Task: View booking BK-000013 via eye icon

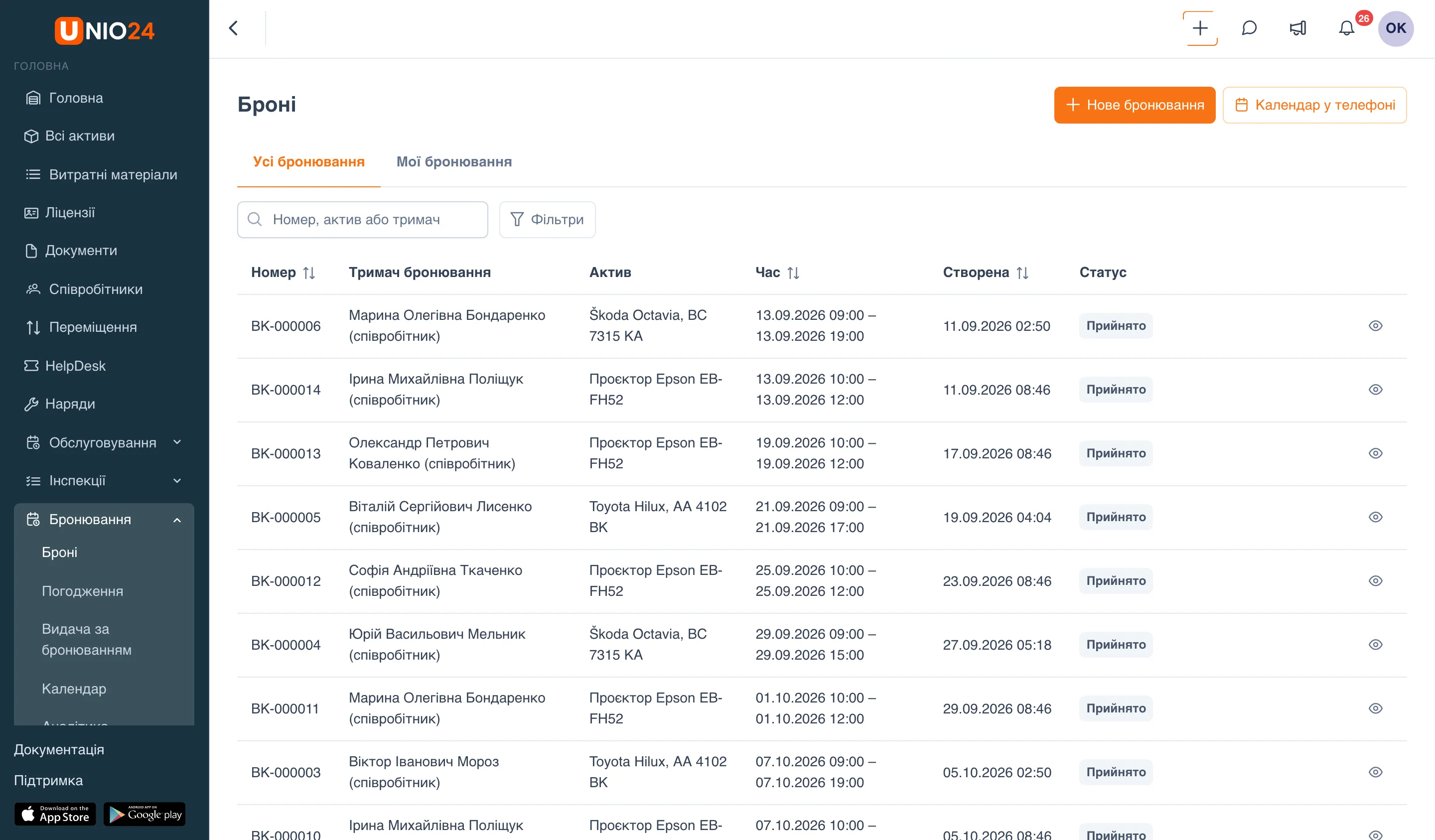Action: pos(1375,453)
